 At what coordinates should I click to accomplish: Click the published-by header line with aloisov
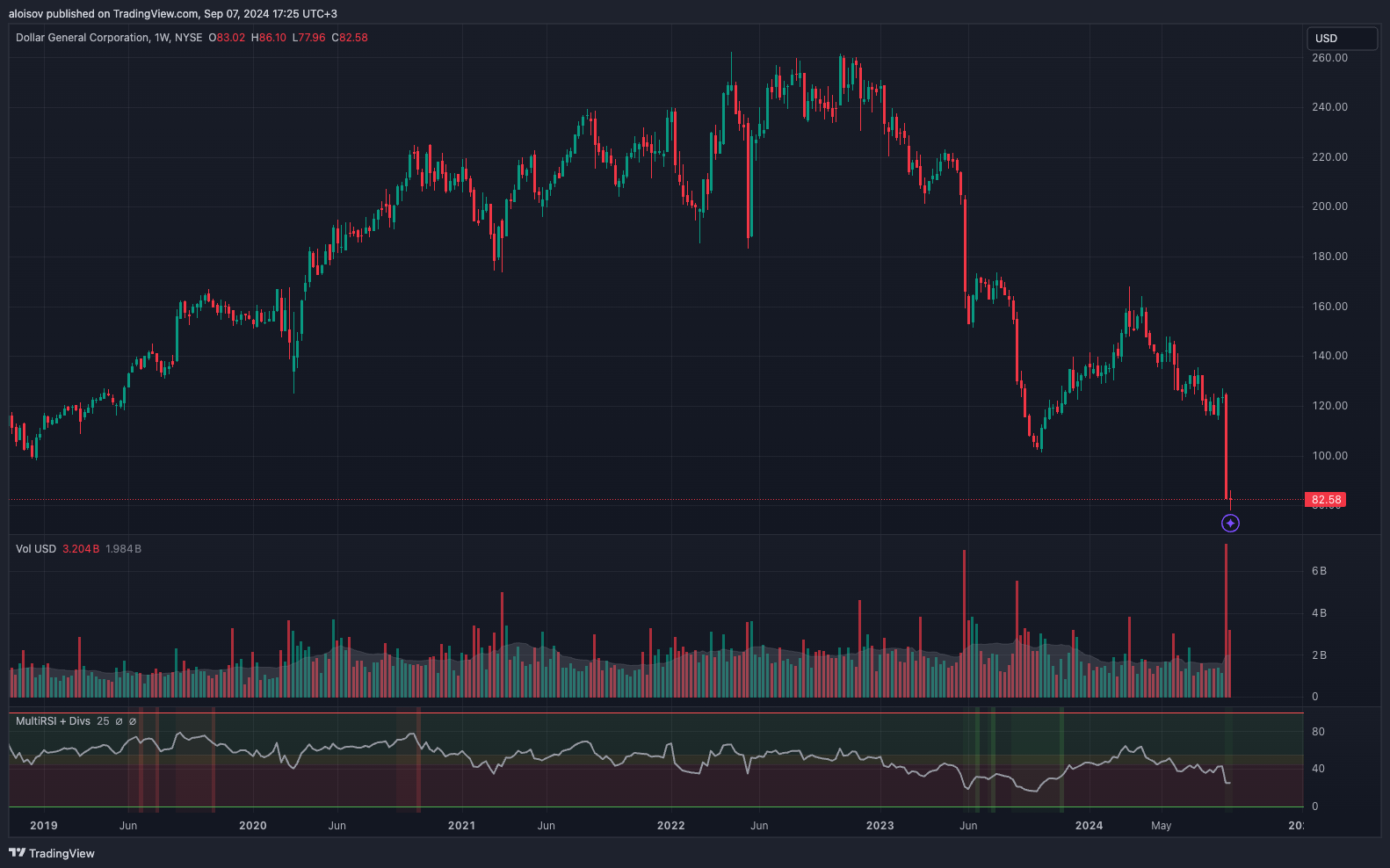tap(173, 13)
